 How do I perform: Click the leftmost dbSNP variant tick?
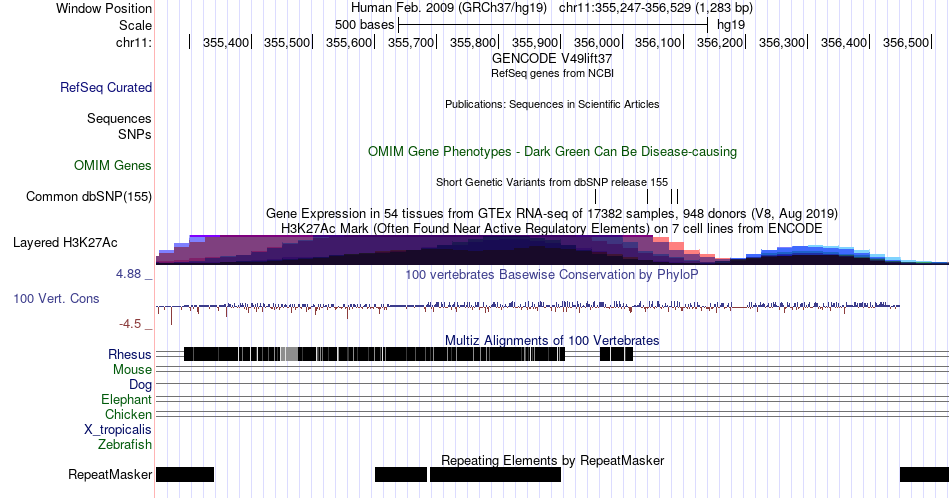tap(596, 196)
